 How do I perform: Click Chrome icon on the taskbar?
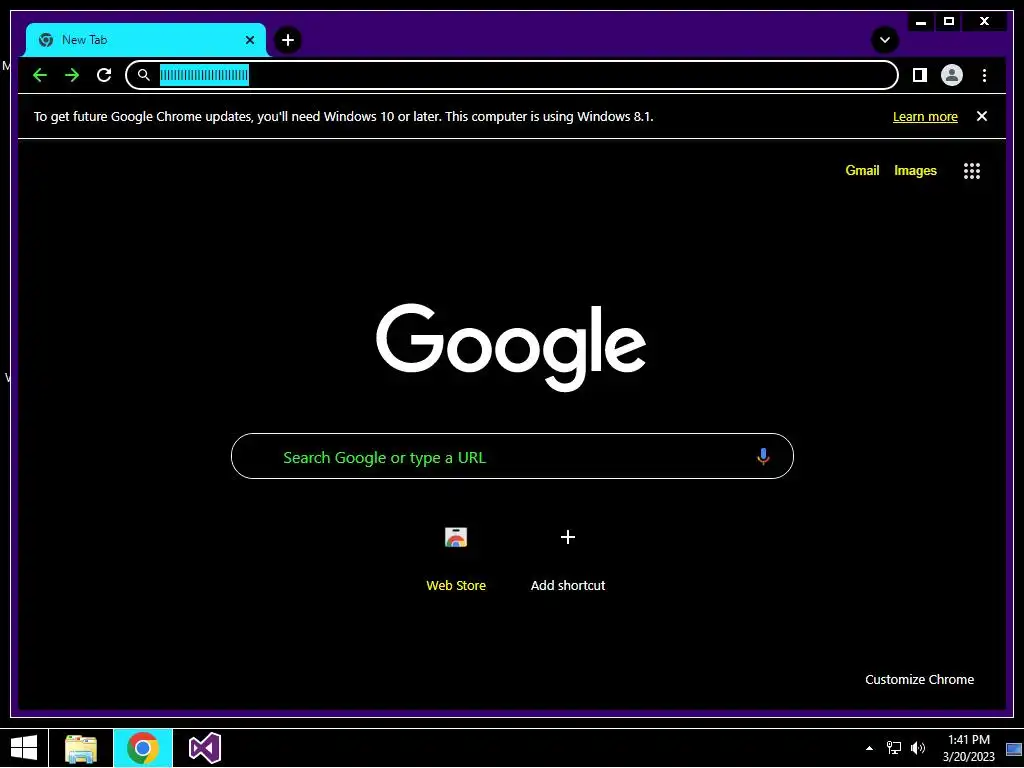coord(143,748)
